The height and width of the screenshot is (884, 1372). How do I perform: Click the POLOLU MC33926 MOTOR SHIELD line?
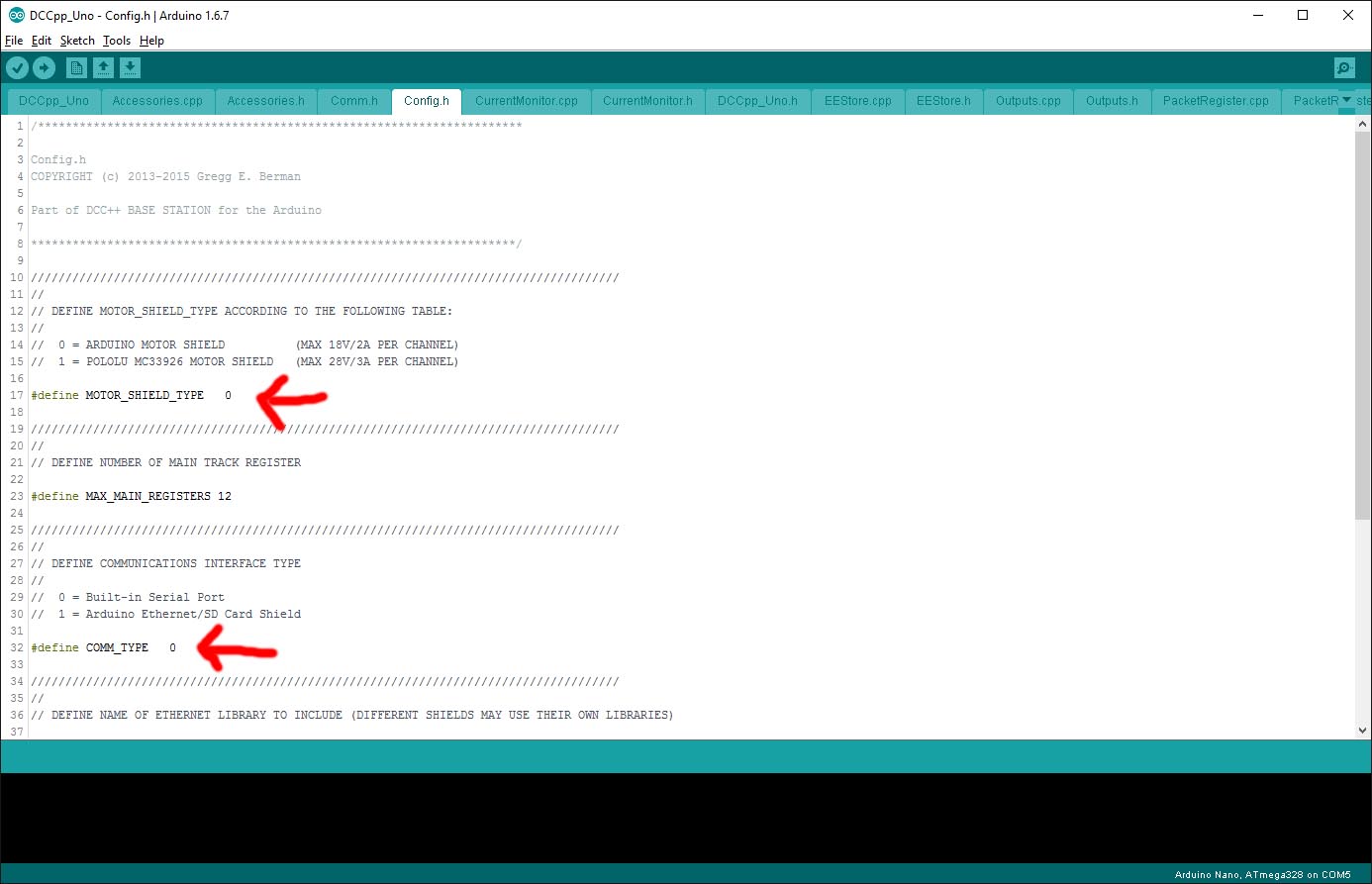coord(245,361)
